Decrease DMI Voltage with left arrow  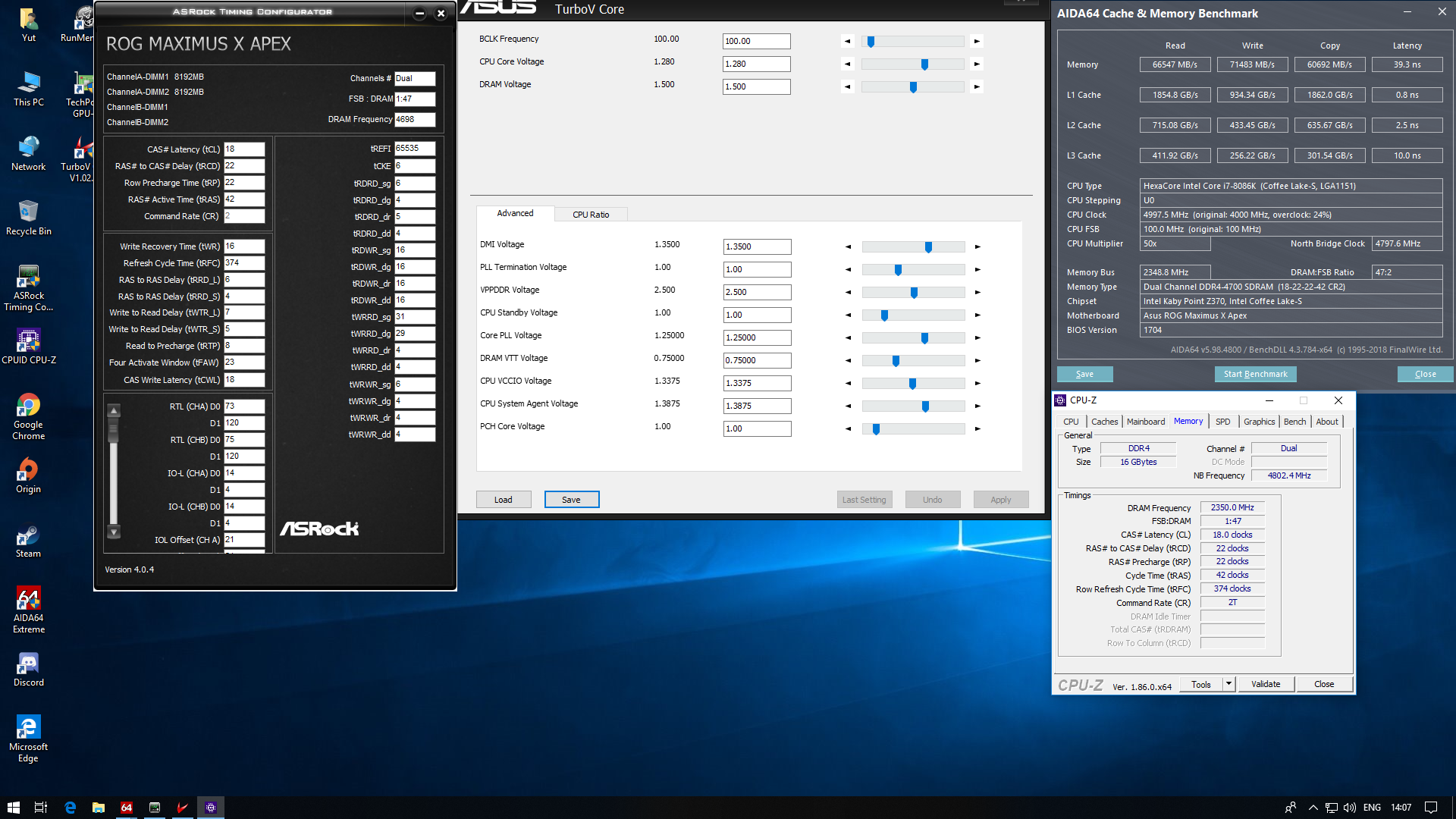tap(849, 247)
